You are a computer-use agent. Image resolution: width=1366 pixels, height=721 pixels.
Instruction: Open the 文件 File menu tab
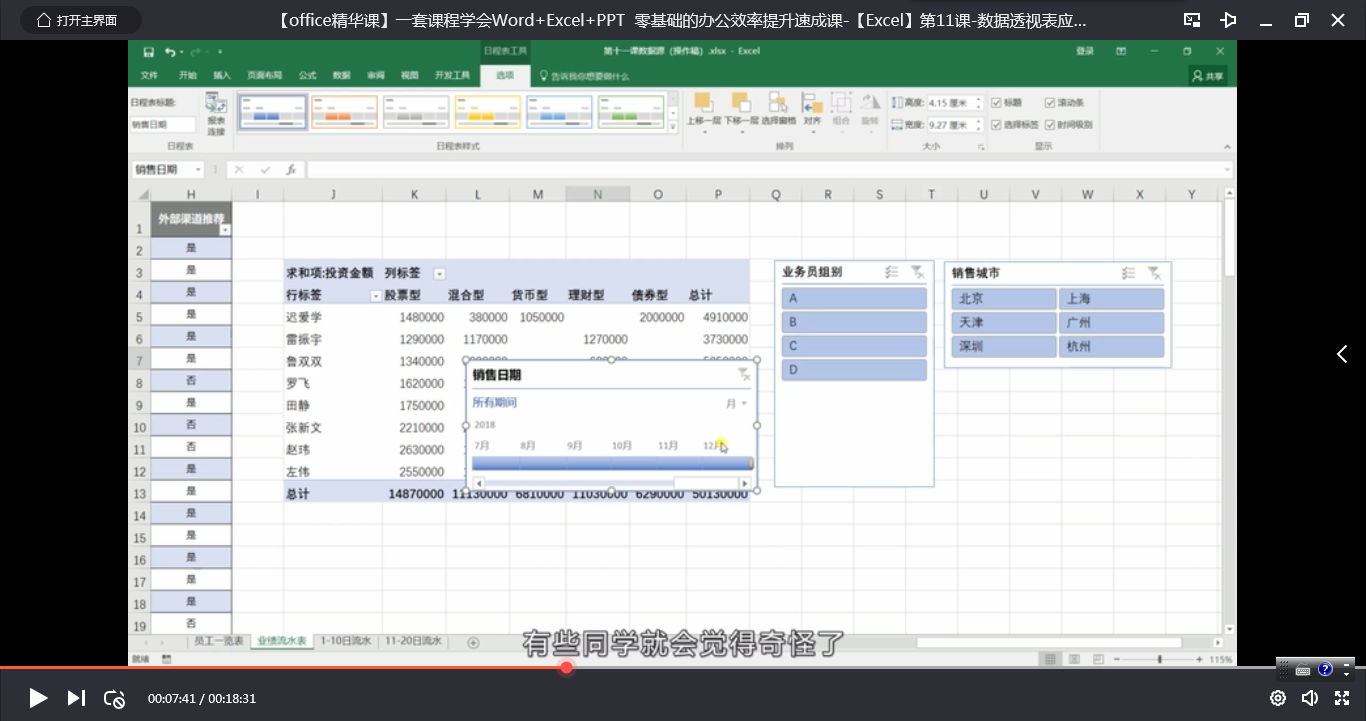[x=149, y=75]
